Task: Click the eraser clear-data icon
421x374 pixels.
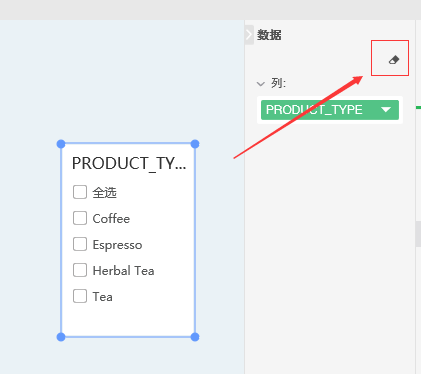Action: click(x=394, y=60)
